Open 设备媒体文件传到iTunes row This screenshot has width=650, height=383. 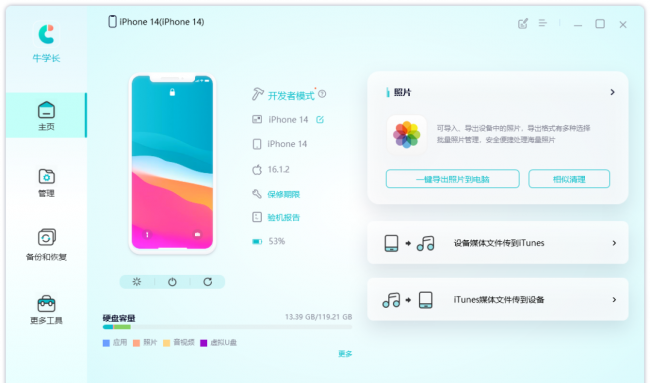point(497,243)
